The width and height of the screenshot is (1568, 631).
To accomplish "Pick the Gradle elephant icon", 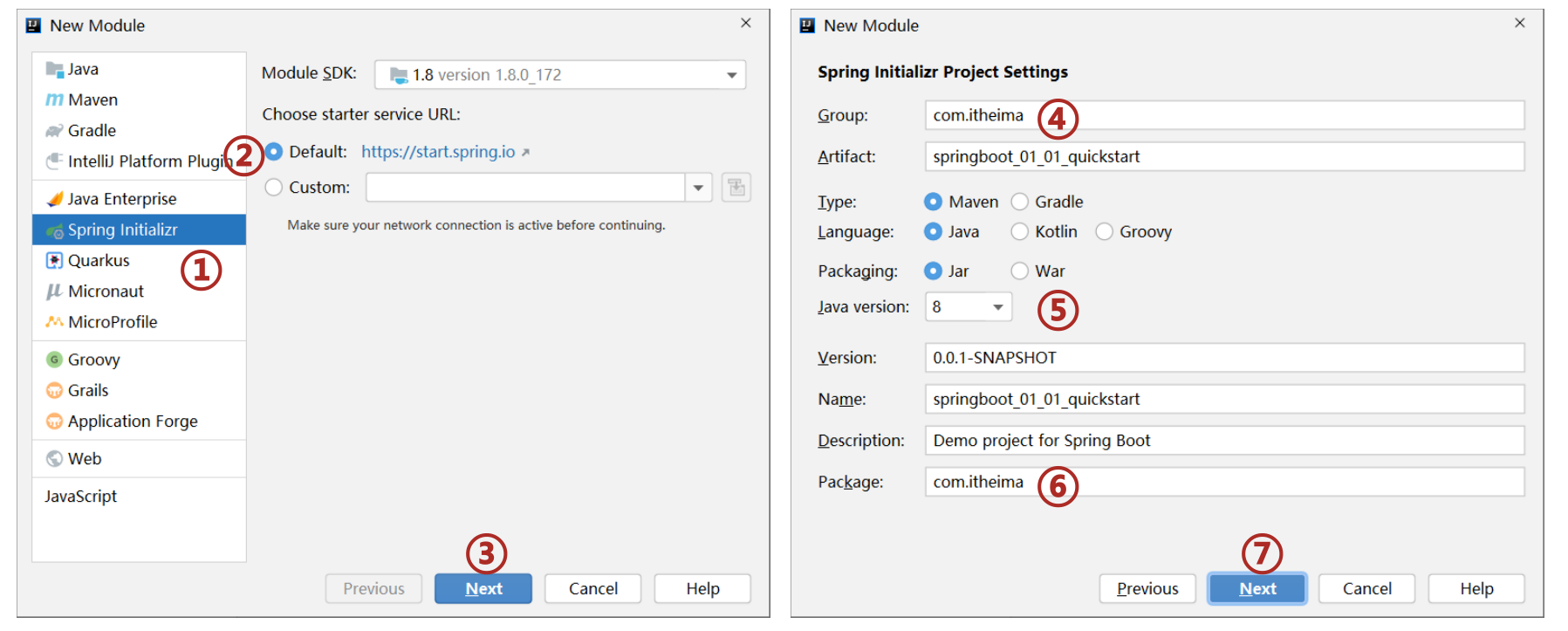I will (x=55, y=131).
